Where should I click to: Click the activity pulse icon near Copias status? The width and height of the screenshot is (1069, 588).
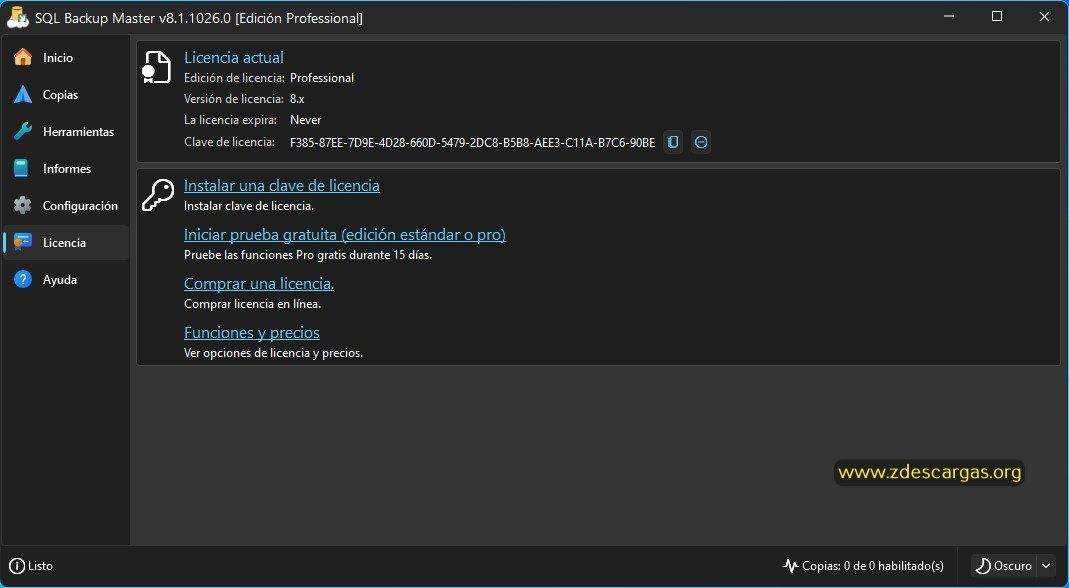point(791,565)
